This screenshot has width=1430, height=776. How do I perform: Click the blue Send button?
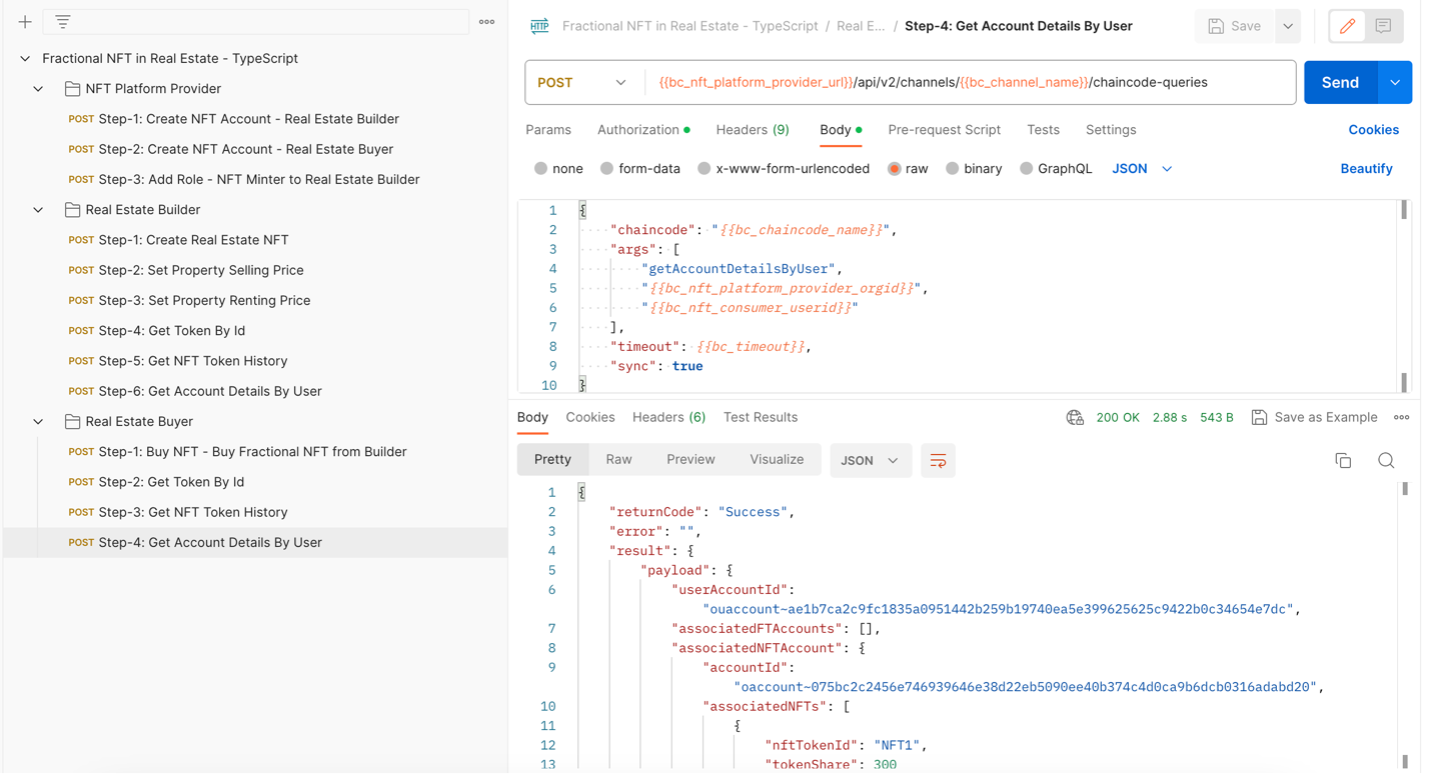coord(1340,82)
